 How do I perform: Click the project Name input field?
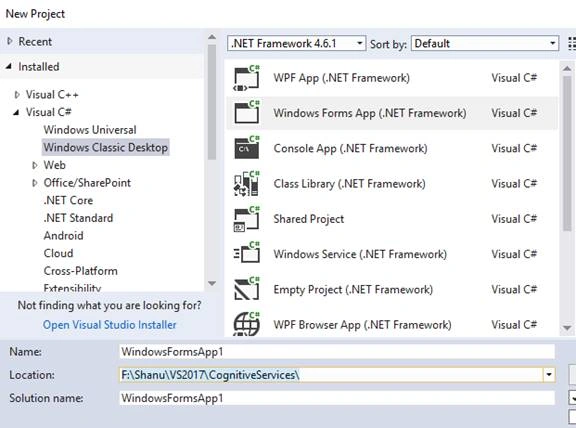pyautogui.click(x=337, y=352)
